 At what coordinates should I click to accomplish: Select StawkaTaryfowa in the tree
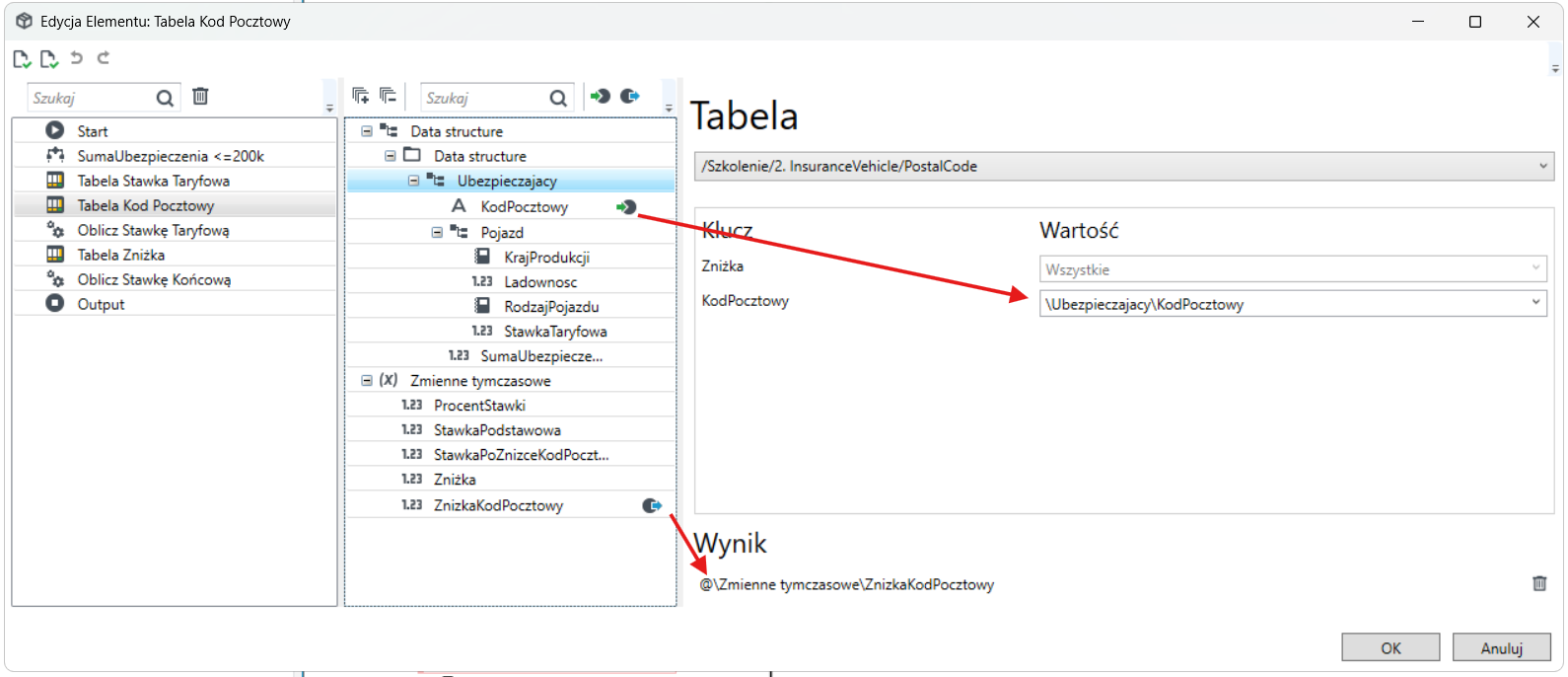[x=555, y=332]
